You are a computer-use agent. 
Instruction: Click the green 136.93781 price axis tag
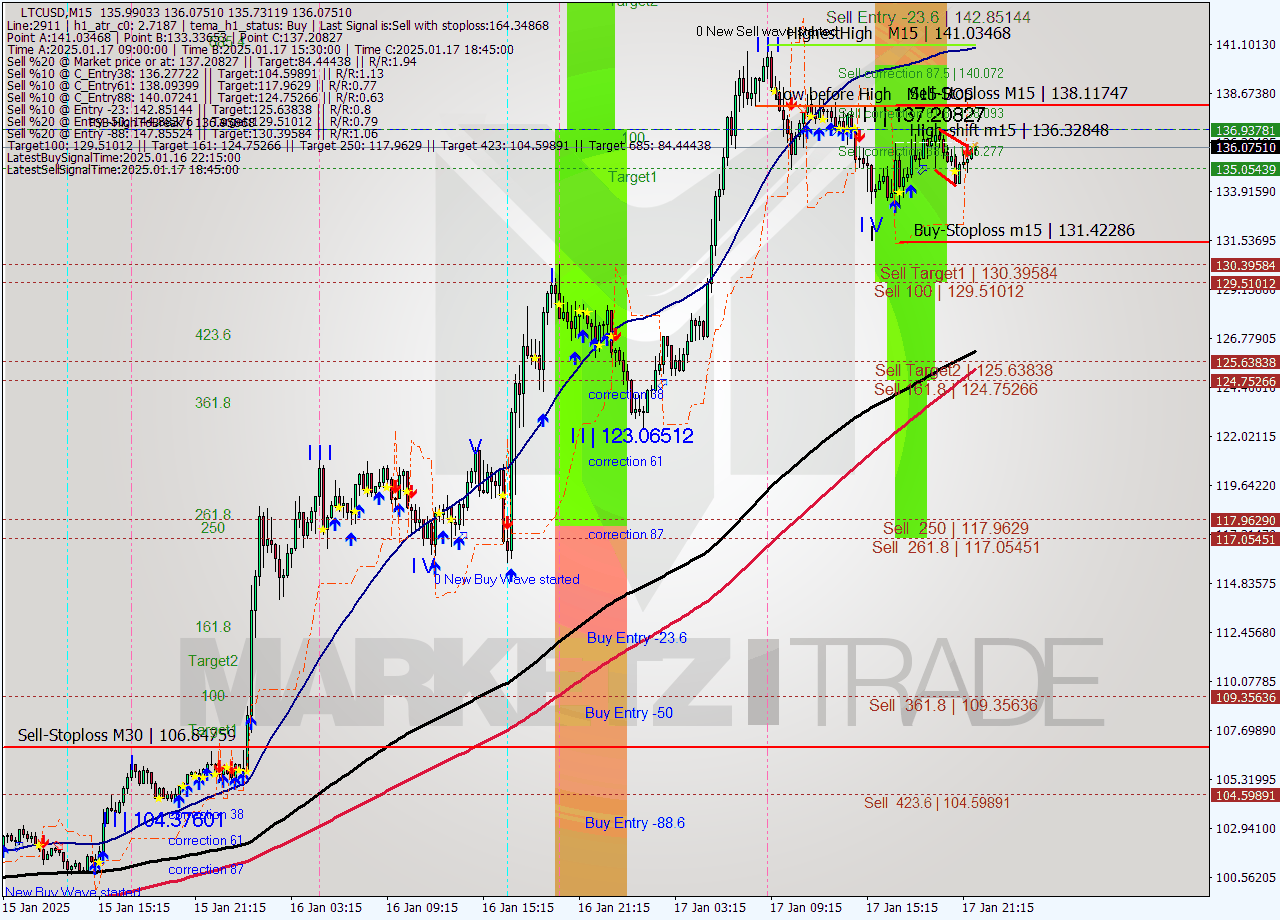point(1245,130)
